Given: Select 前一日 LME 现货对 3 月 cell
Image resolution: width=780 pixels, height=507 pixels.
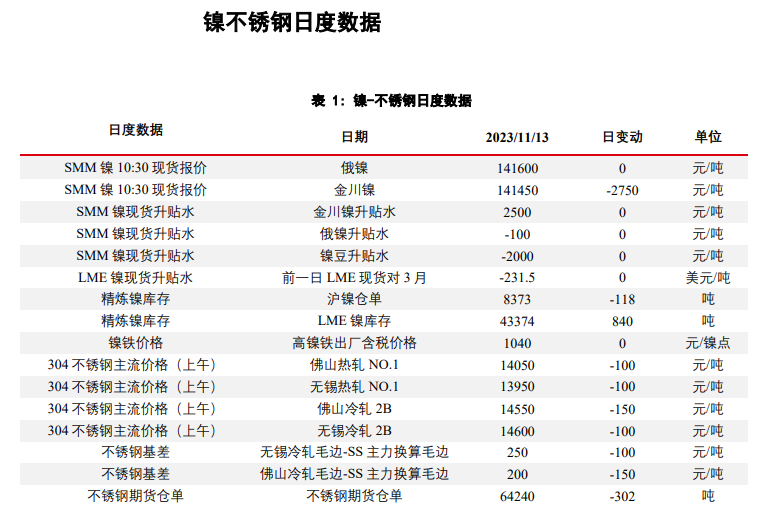Looking at the screenshot, I should coord(354,278).
